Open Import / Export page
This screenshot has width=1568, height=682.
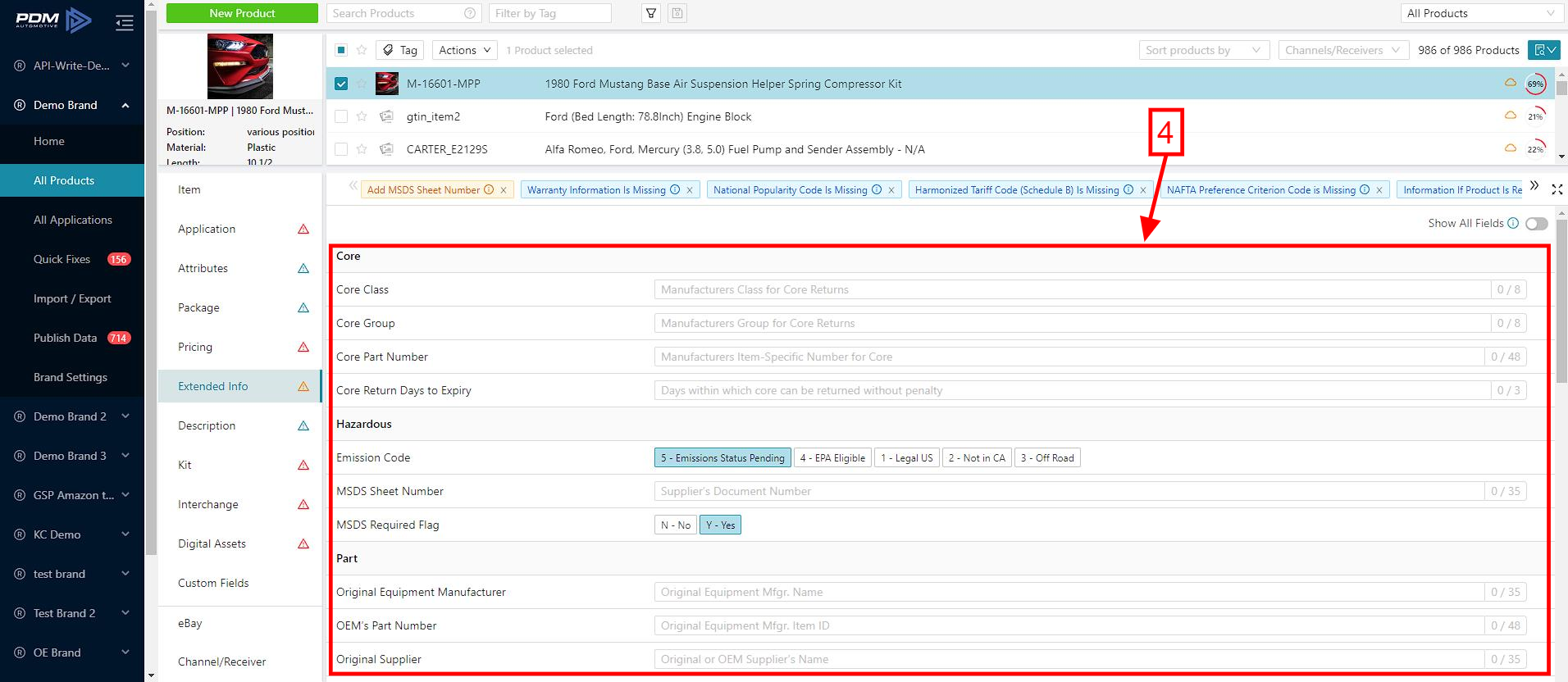click(x=72, y=298)
